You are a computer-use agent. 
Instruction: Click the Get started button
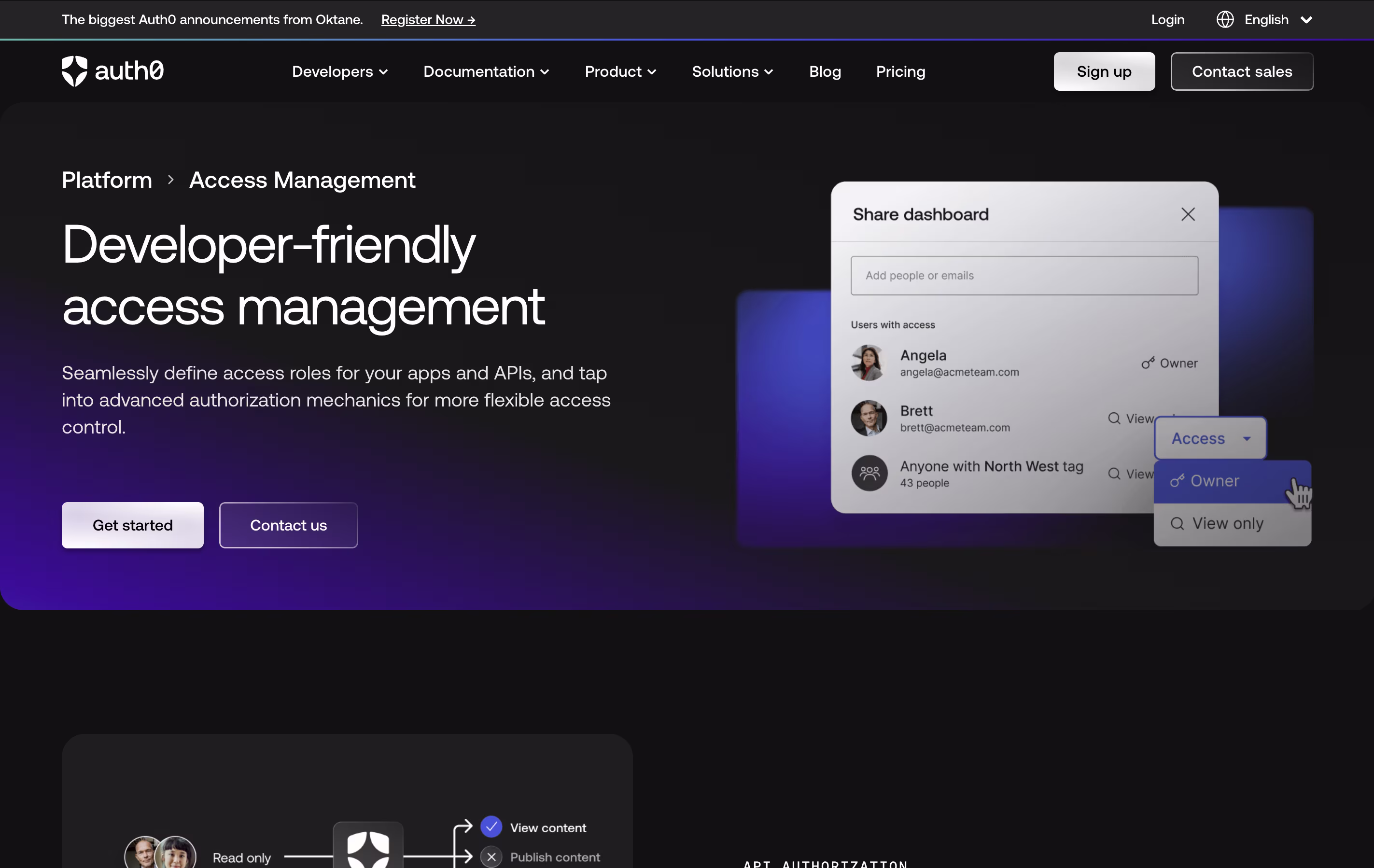pos(132,525)
